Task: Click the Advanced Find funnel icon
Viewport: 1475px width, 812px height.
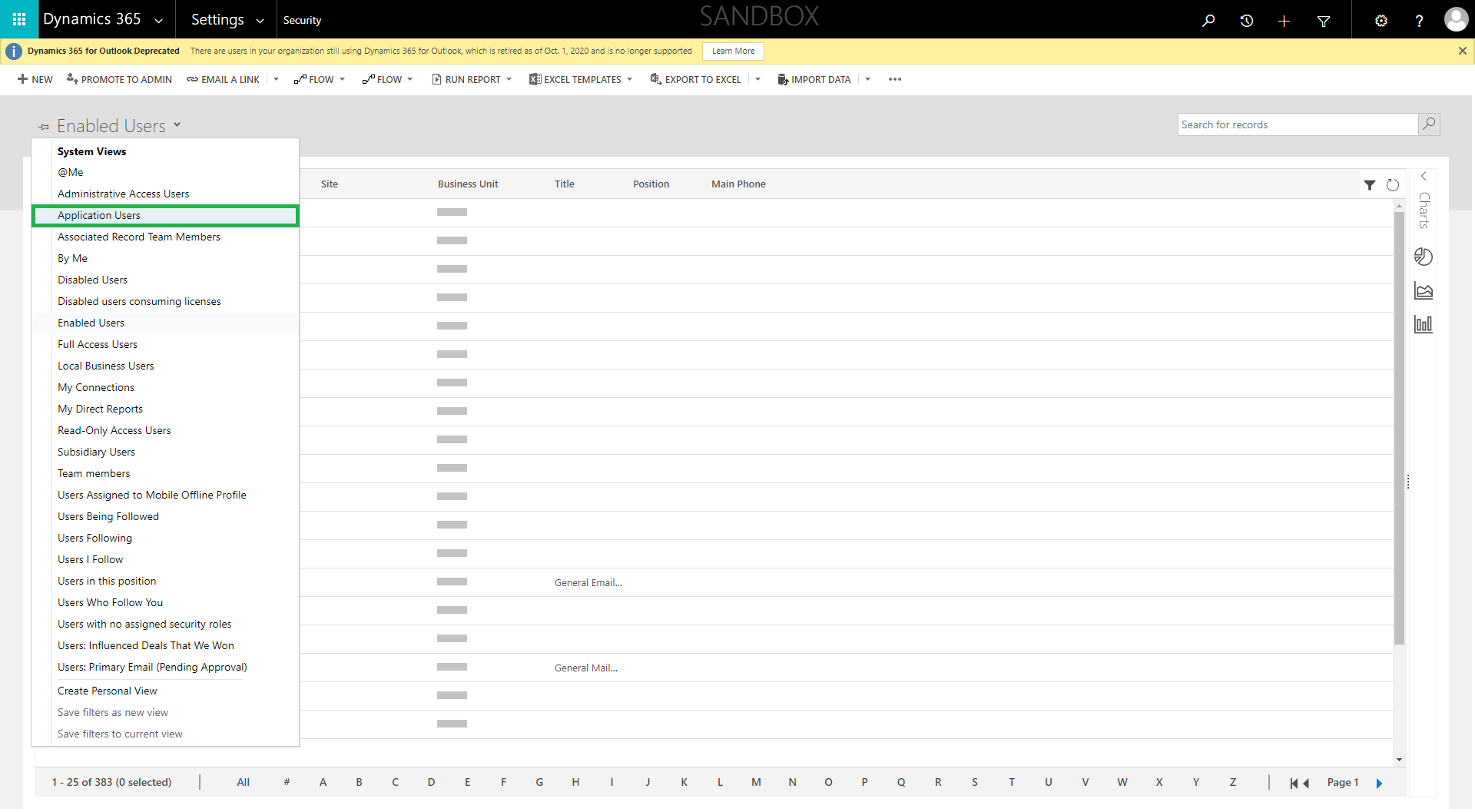Action: pos(1323,21)
